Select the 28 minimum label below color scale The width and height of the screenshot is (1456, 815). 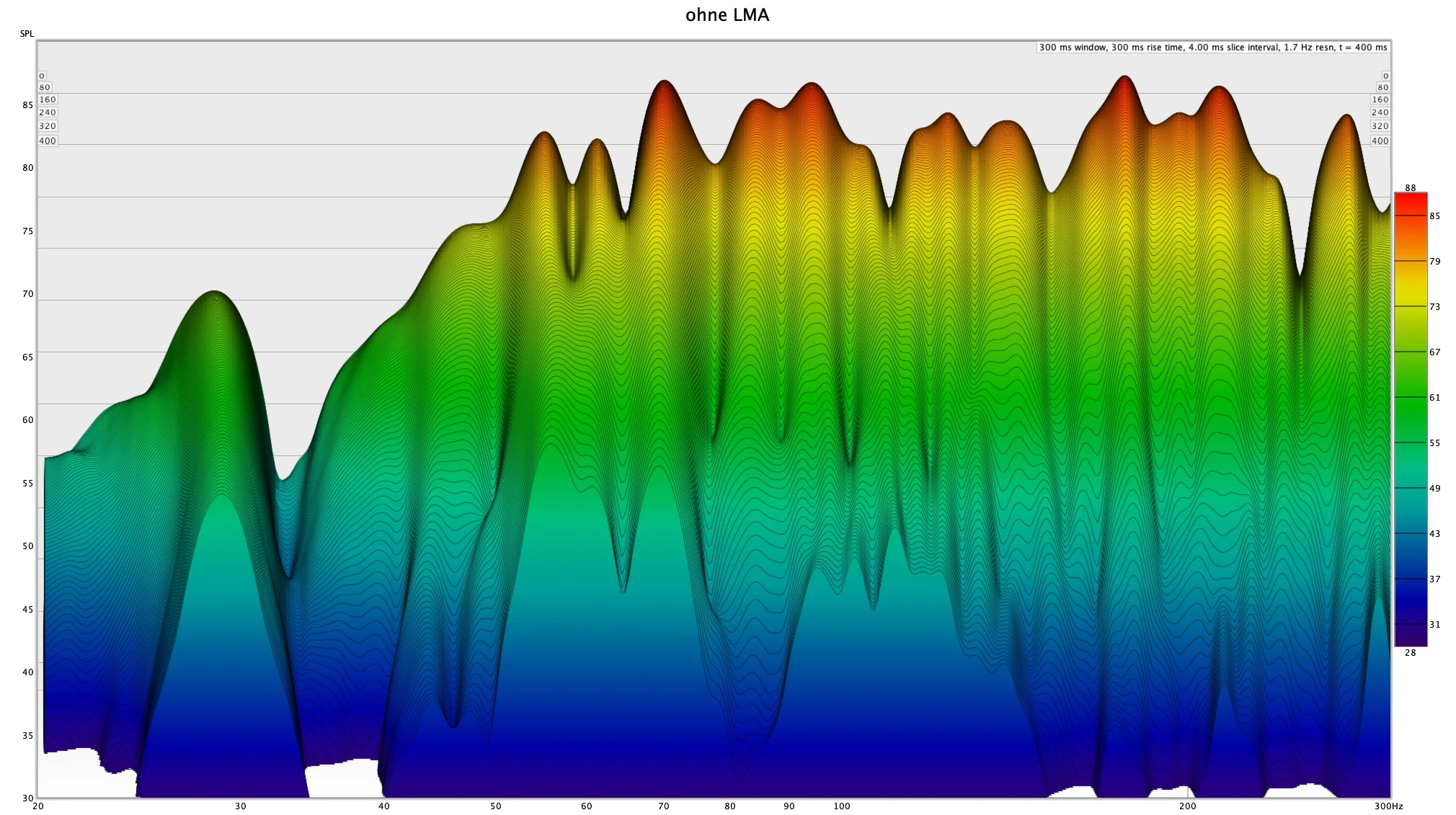[x=1411, y=653]
